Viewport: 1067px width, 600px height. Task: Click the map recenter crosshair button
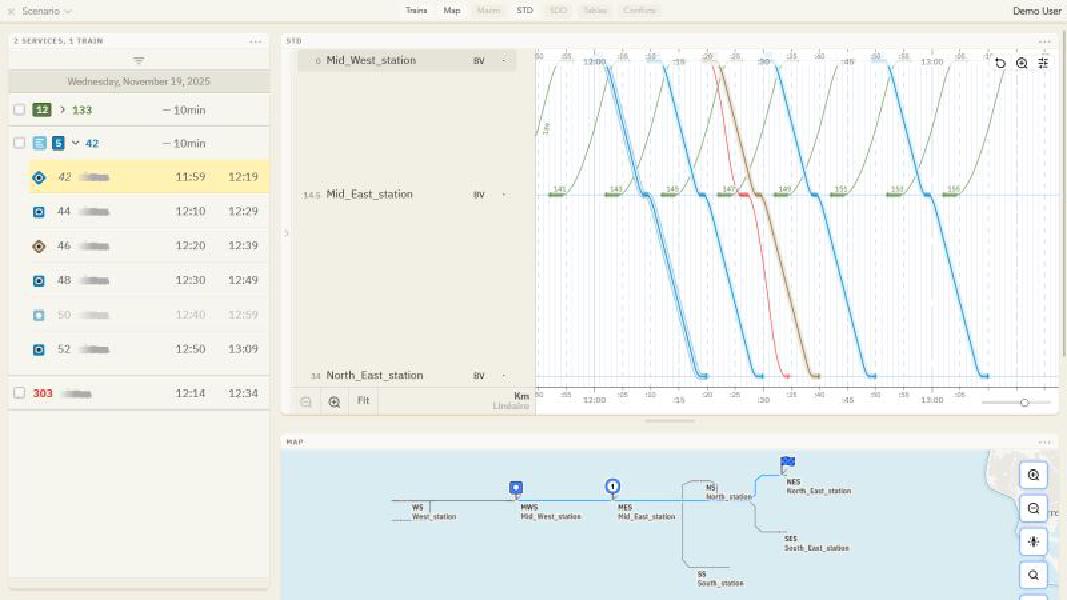tap(1033, 542)
